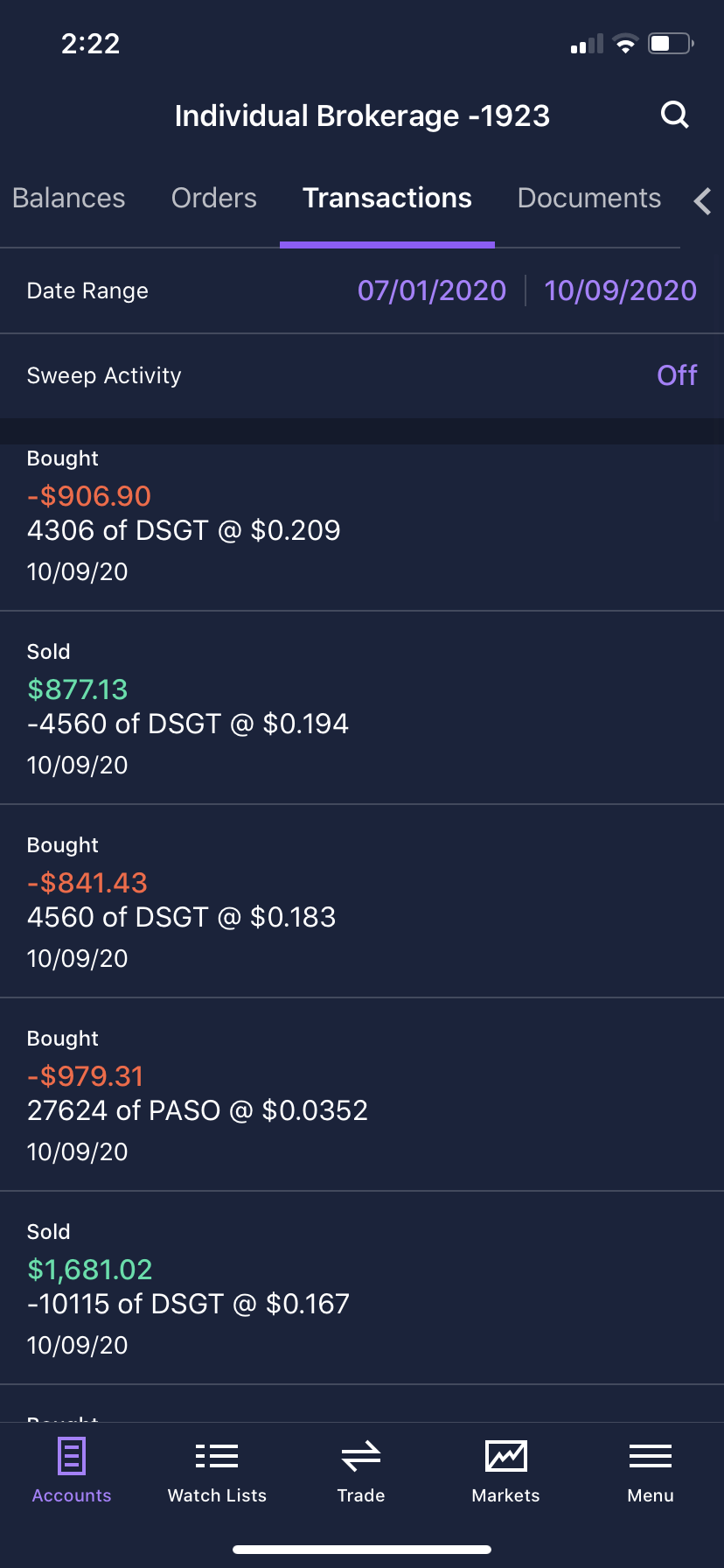Tap the battery indicator icon
The width and height of the screenshot is (724, 1568).
tap(670, 44)
